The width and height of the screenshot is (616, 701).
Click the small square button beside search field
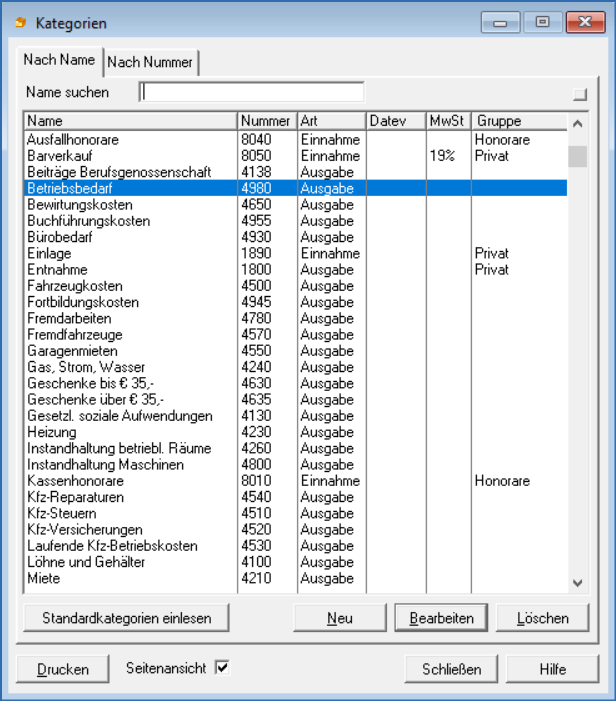tap(580, 95)
